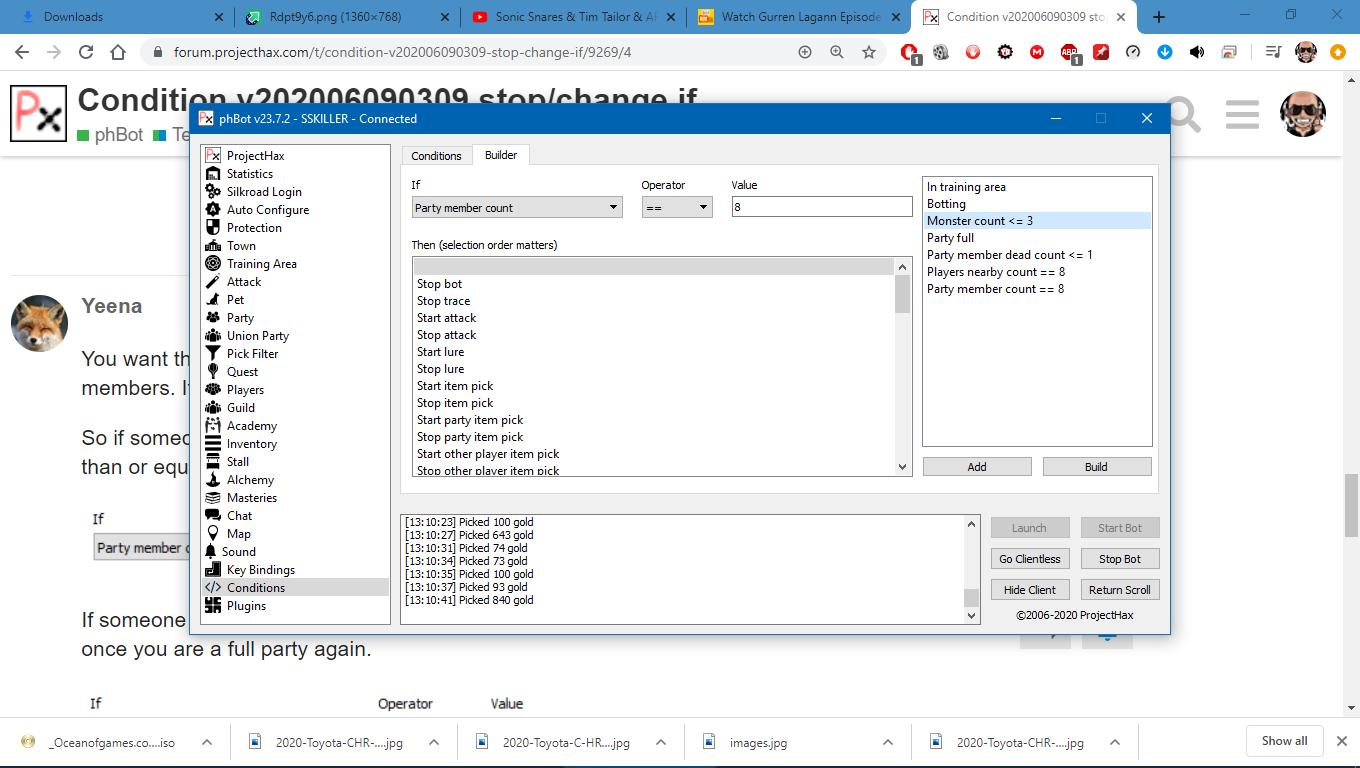Open the Pick Filter funnel icon
The width and height of the screenshot is (1360, 768).
(x=213, y=354)
